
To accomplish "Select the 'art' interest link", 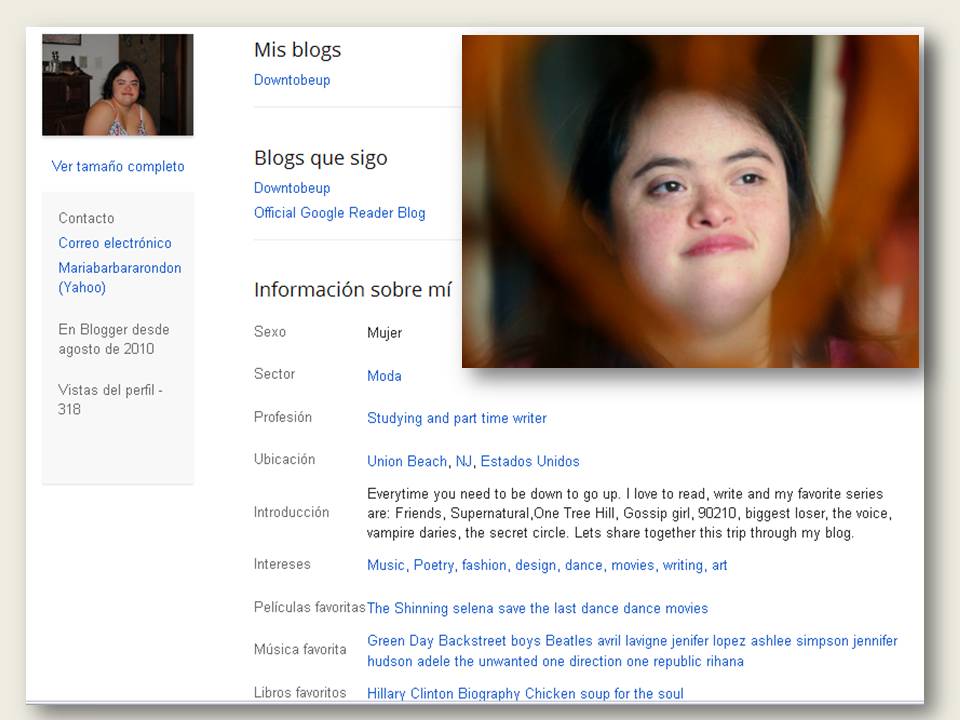I will click(719, 565).
